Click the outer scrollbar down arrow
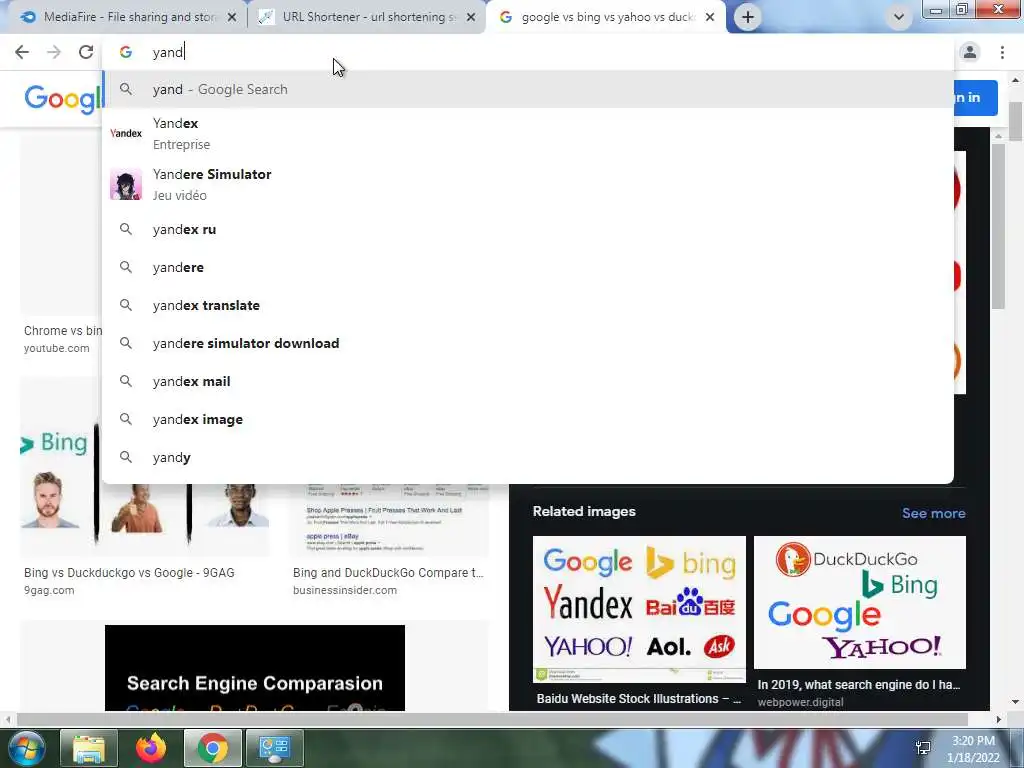This screenshot has height=768, width=1024. (x=1015, y=702)
